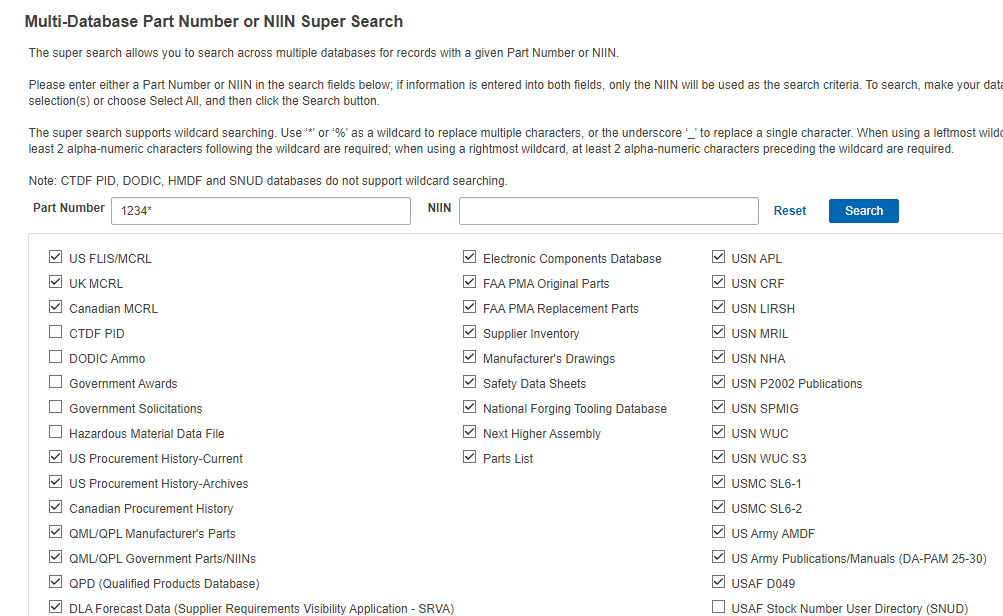This screenshot has height=616, width=1003.
Task: Click the wildcard note about CTDF PID
Action: [x=267, y=181]
